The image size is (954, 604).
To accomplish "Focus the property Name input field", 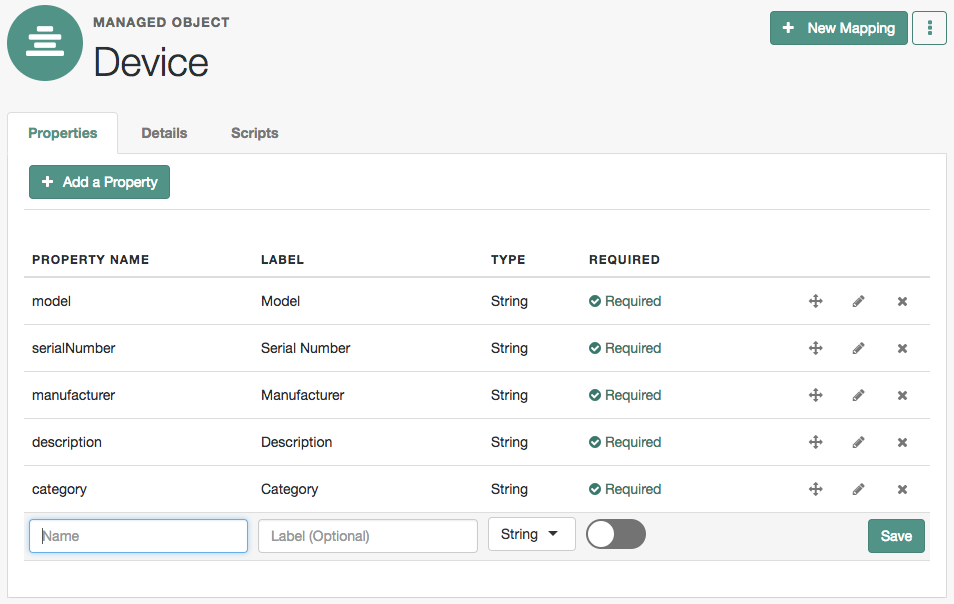I will (138, 536).
